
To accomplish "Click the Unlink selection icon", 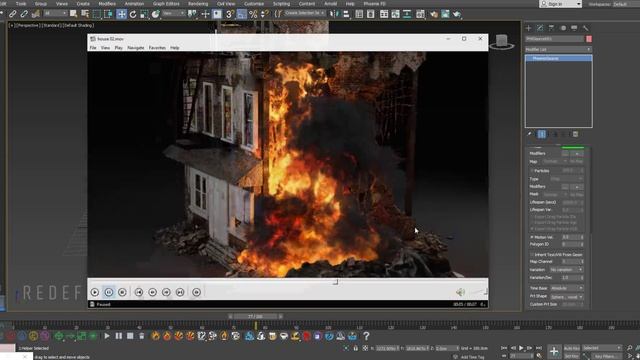I will coord(24,14).
